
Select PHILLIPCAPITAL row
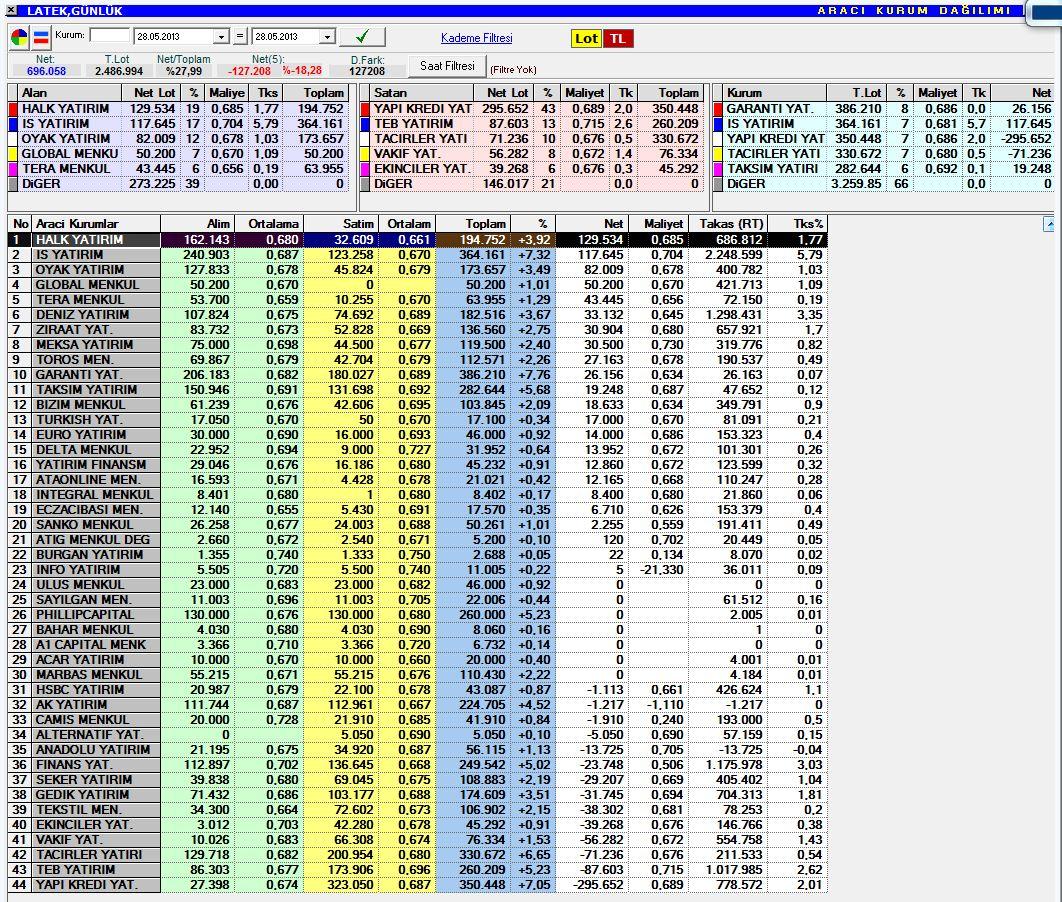click(x=417, y=615)
